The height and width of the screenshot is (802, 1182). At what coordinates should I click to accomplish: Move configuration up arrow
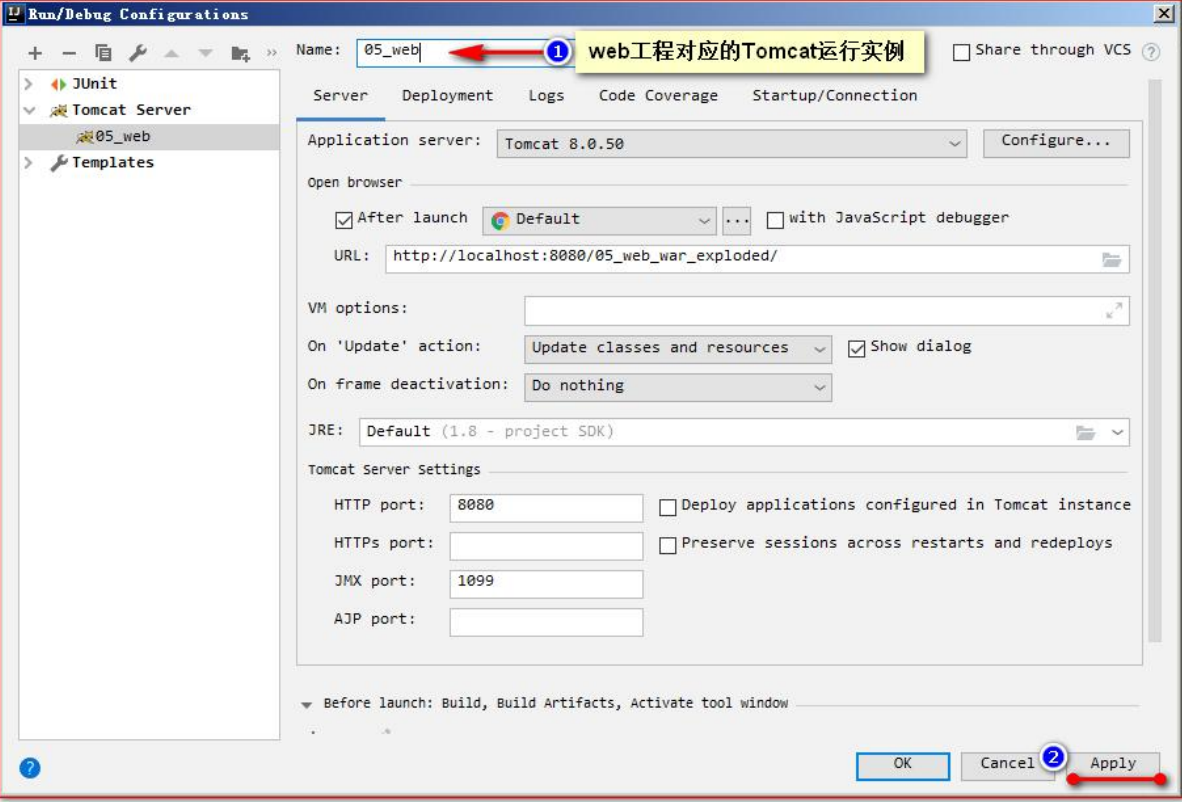[x=172, y=54]
